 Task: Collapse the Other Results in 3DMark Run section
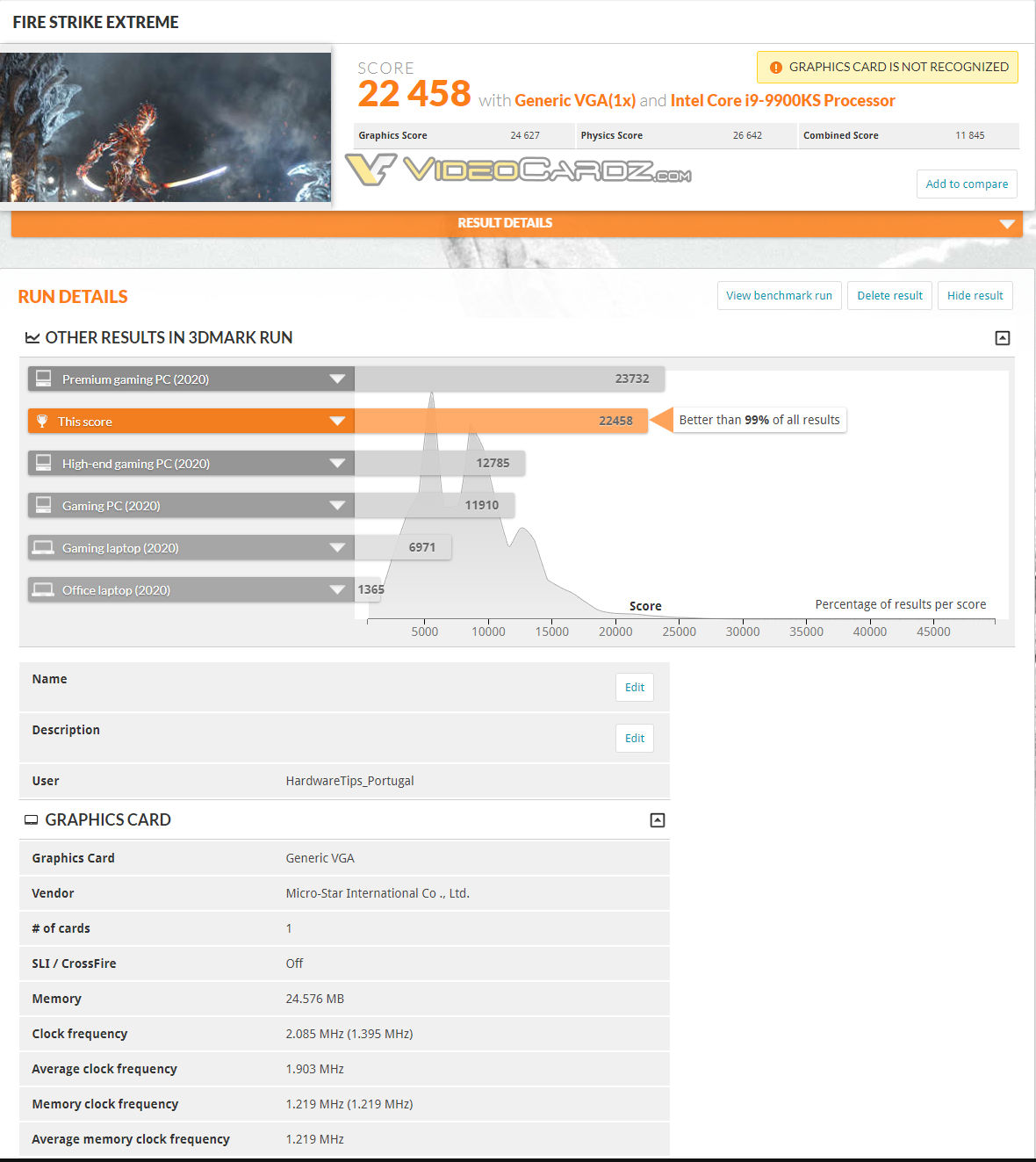click(x=1003, y=338)
